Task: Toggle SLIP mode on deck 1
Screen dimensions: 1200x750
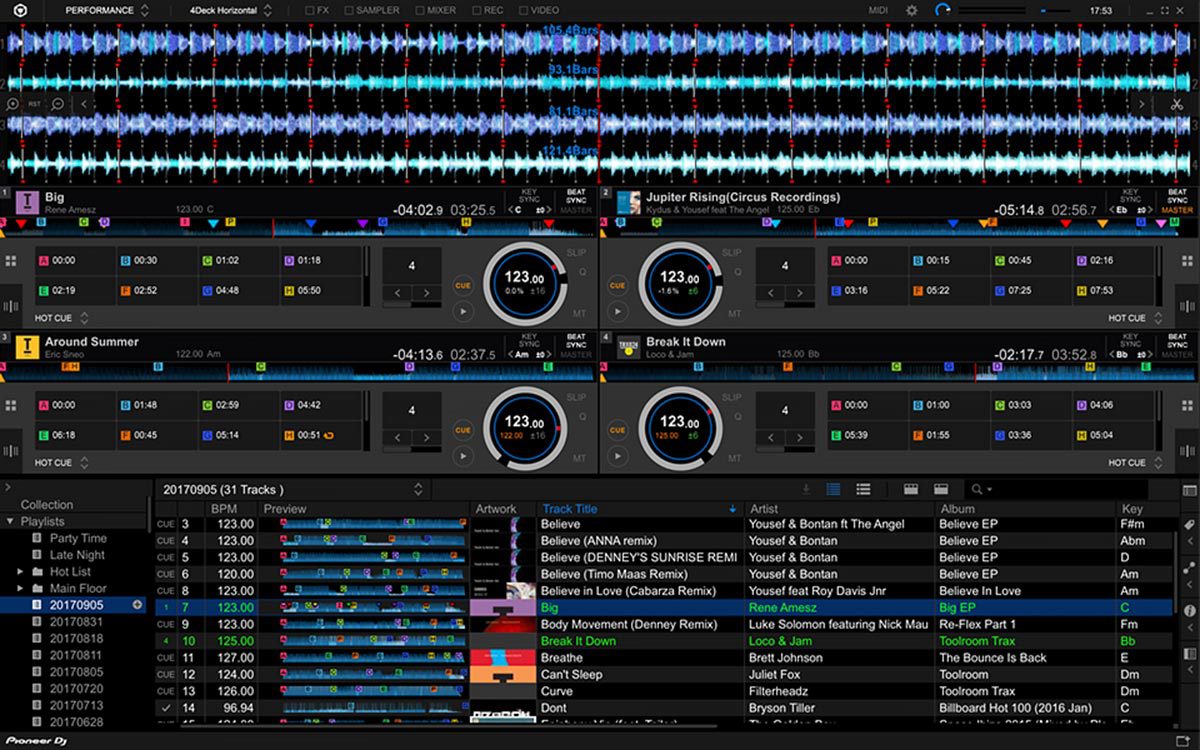Action: click(x=577, y=253)
